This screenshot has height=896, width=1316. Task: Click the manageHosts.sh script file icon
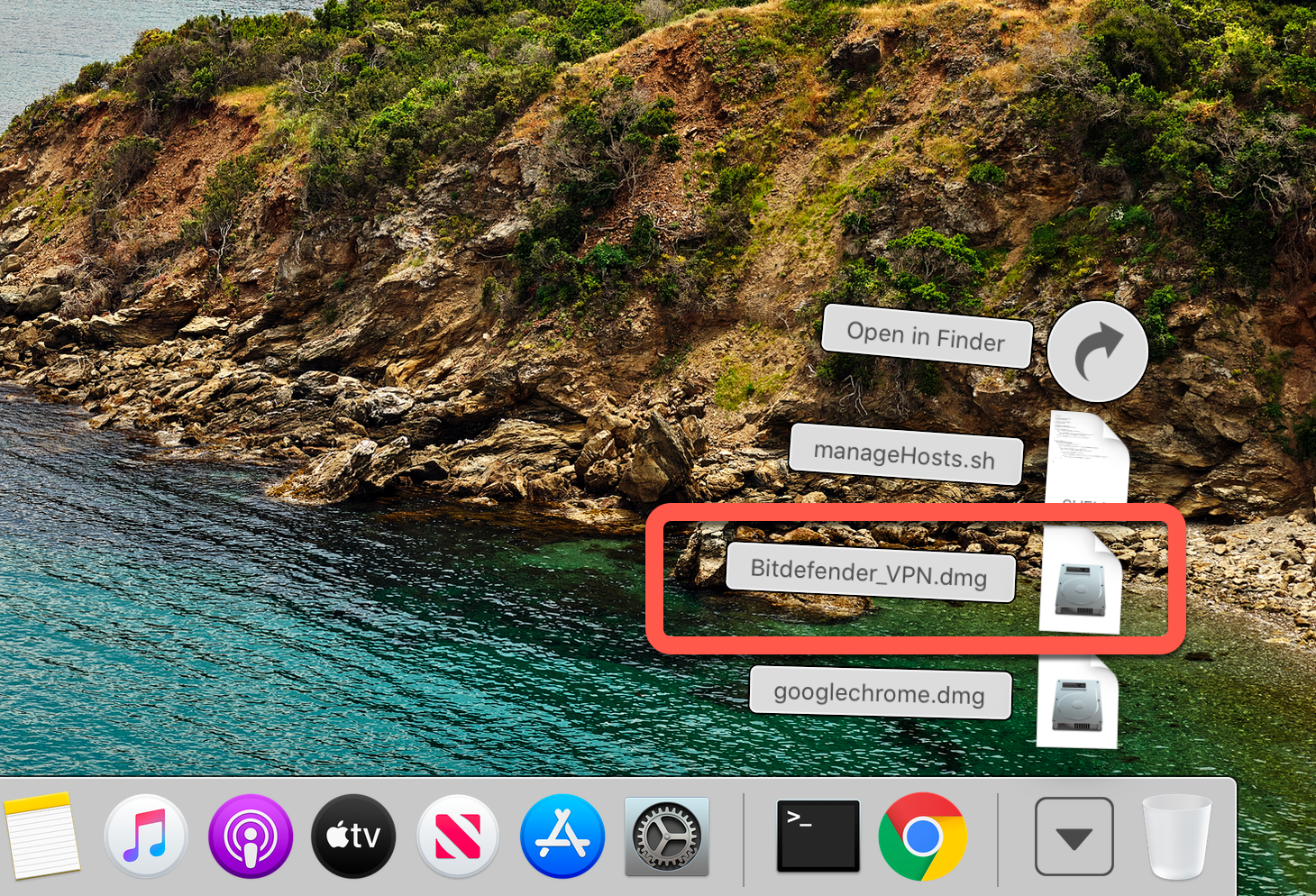(1085, 455)
